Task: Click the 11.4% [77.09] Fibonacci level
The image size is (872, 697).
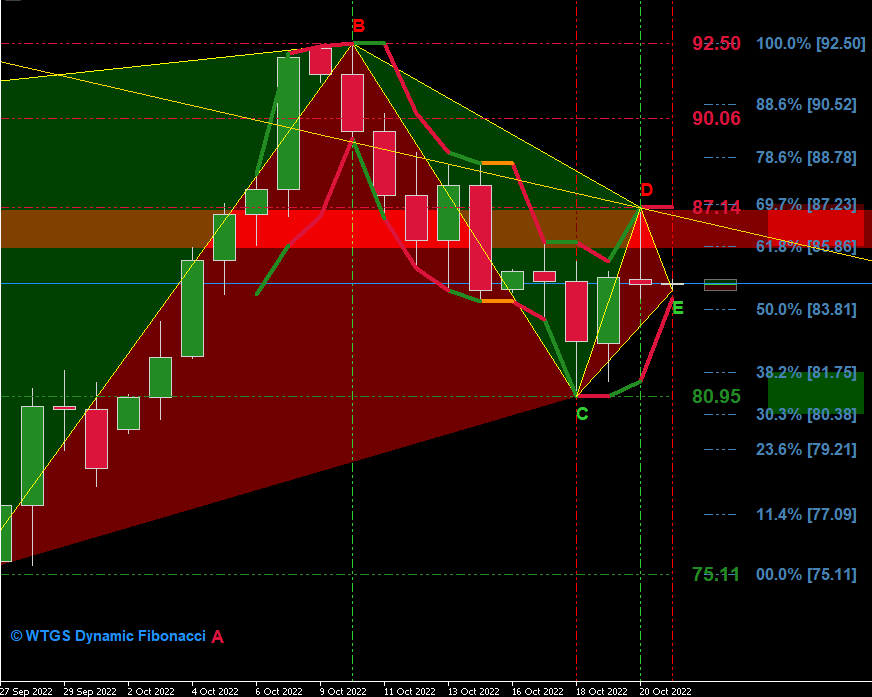Action: click(806, 515)
